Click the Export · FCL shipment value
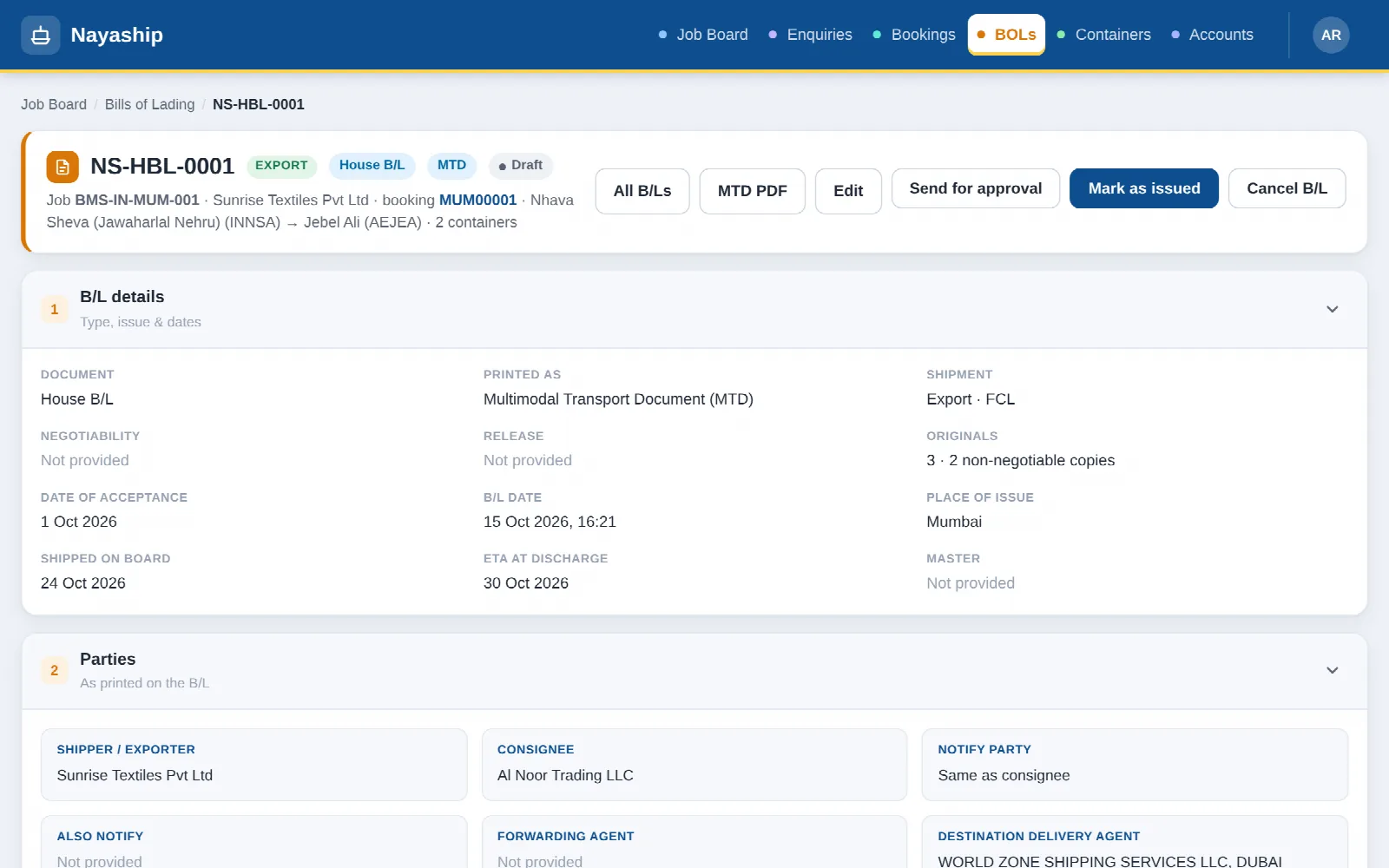The width and height of the screenshot is (1389, 868). (x=971, y=399)
